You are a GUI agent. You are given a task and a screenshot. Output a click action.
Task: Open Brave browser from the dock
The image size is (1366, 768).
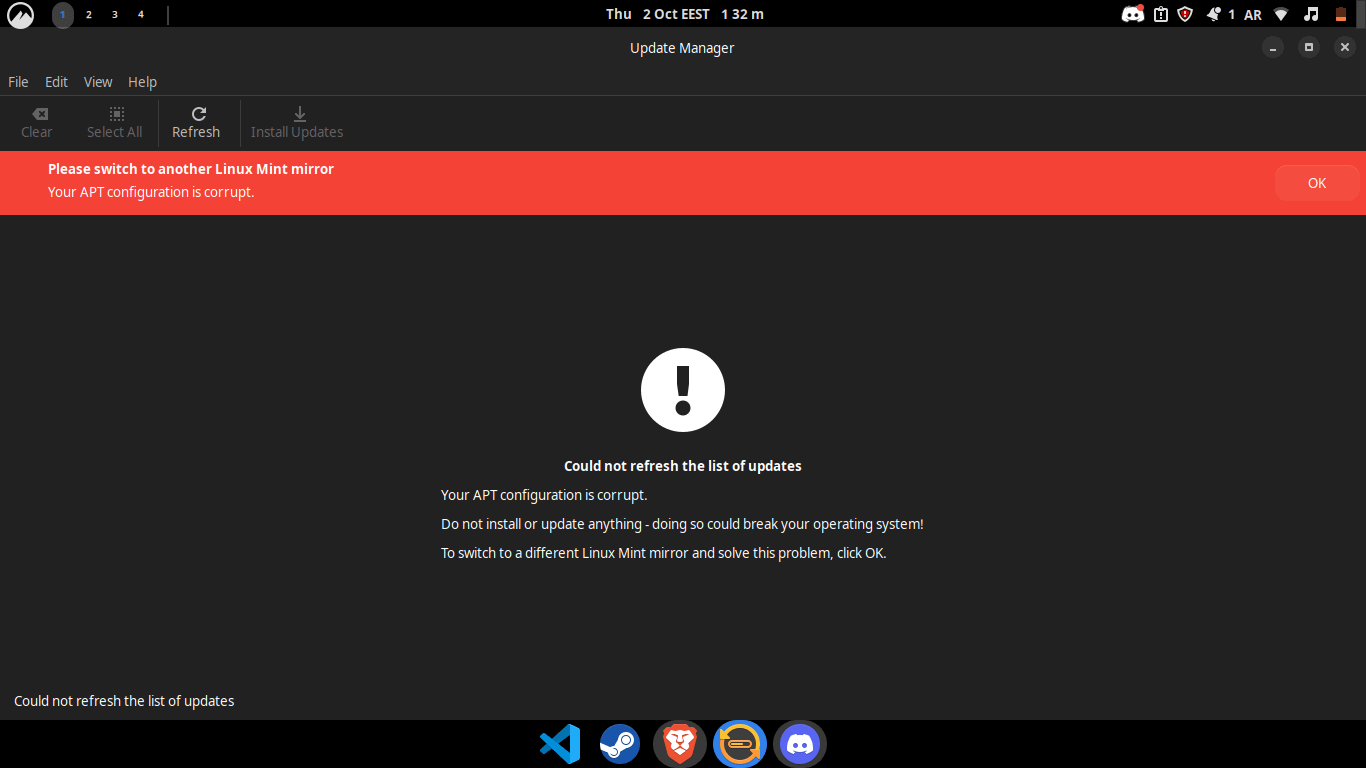tap(680, 744)
